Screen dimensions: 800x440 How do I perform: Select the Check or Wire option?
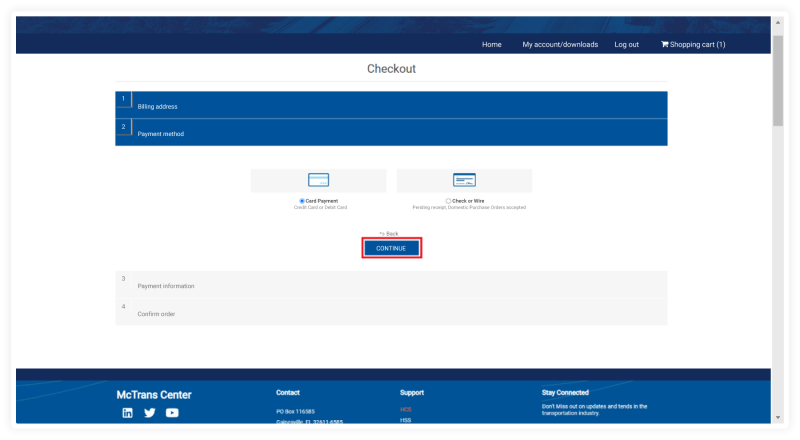(x=448, y=201)
